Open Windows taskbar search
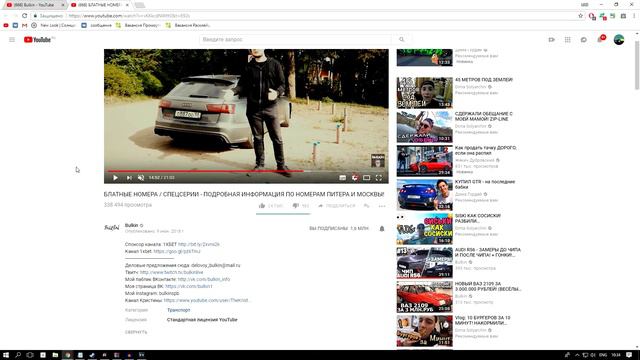Image resolution: width=640 pixels, height=360 pixels. (x=18, y=355)
